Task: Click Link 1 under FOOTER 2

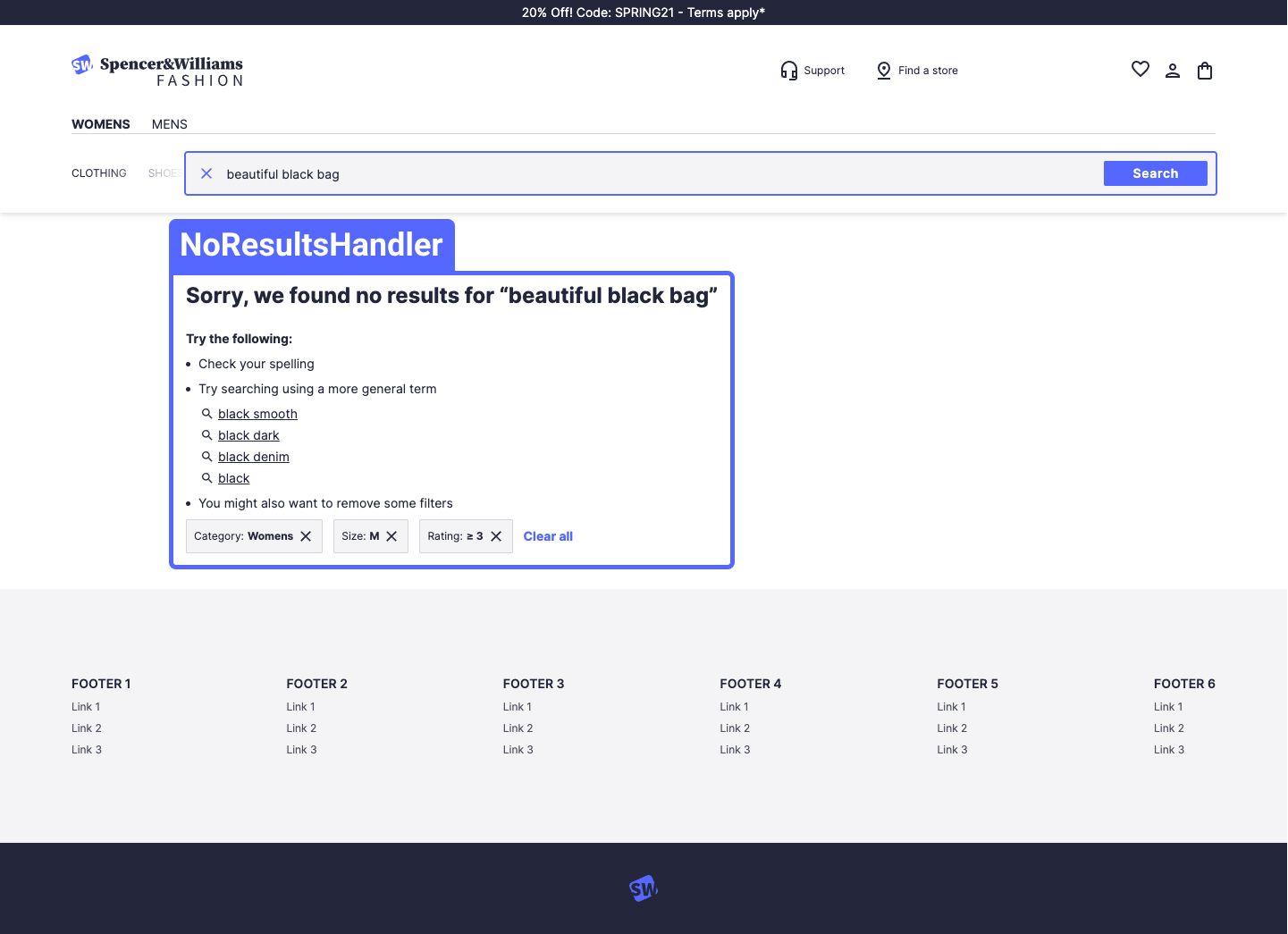Action: (301, 707)
